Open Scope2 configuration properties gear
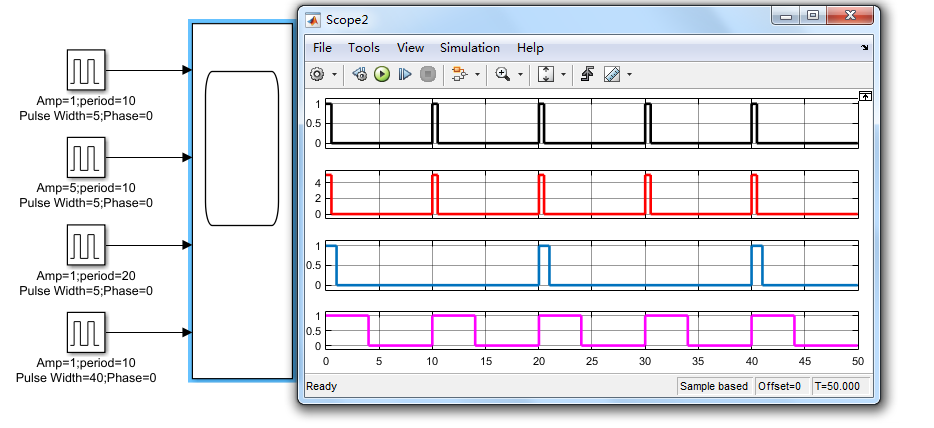 tap(317, 74)
